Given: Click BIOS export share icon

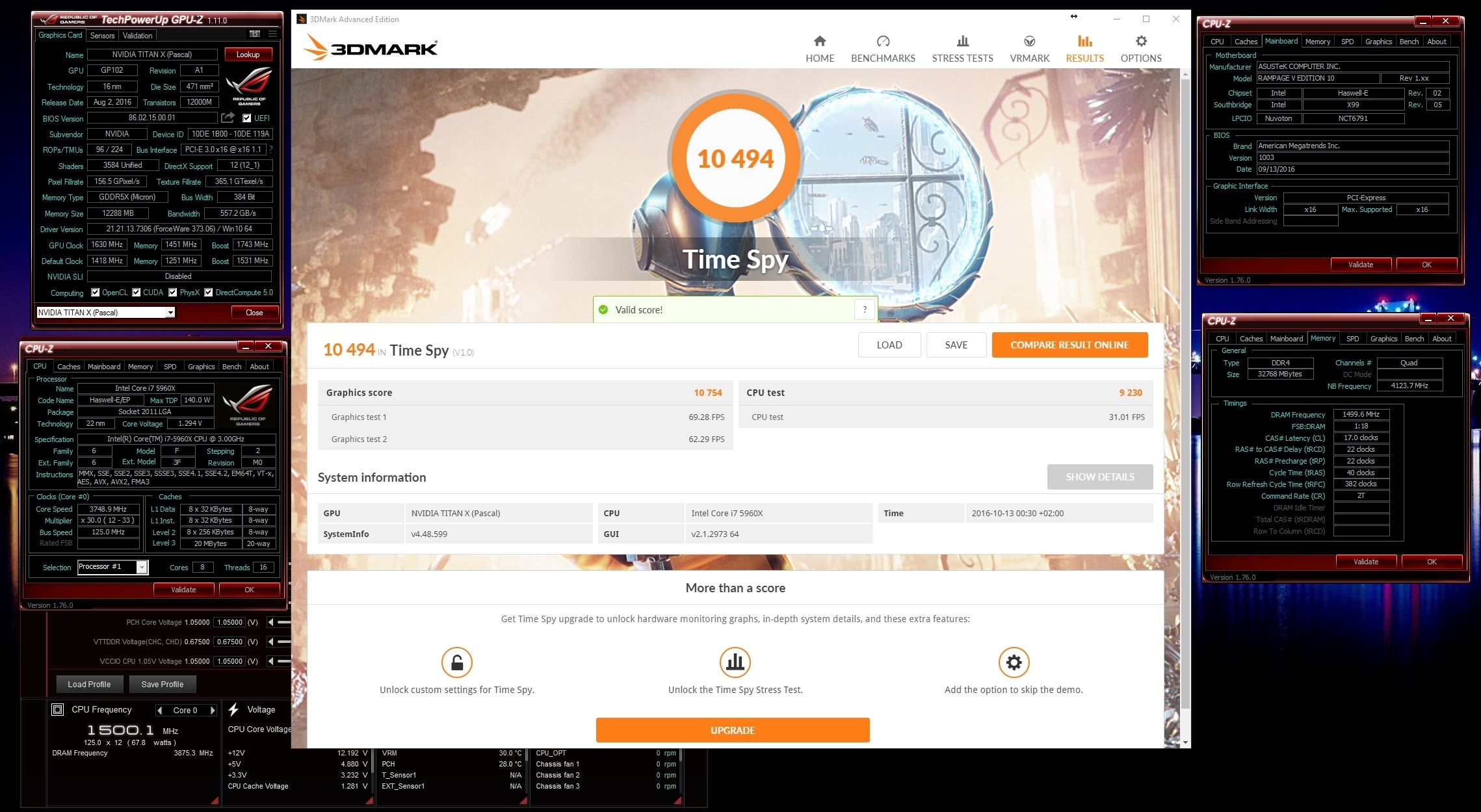Looking at the screenshot, I should (x=228, y=118).
